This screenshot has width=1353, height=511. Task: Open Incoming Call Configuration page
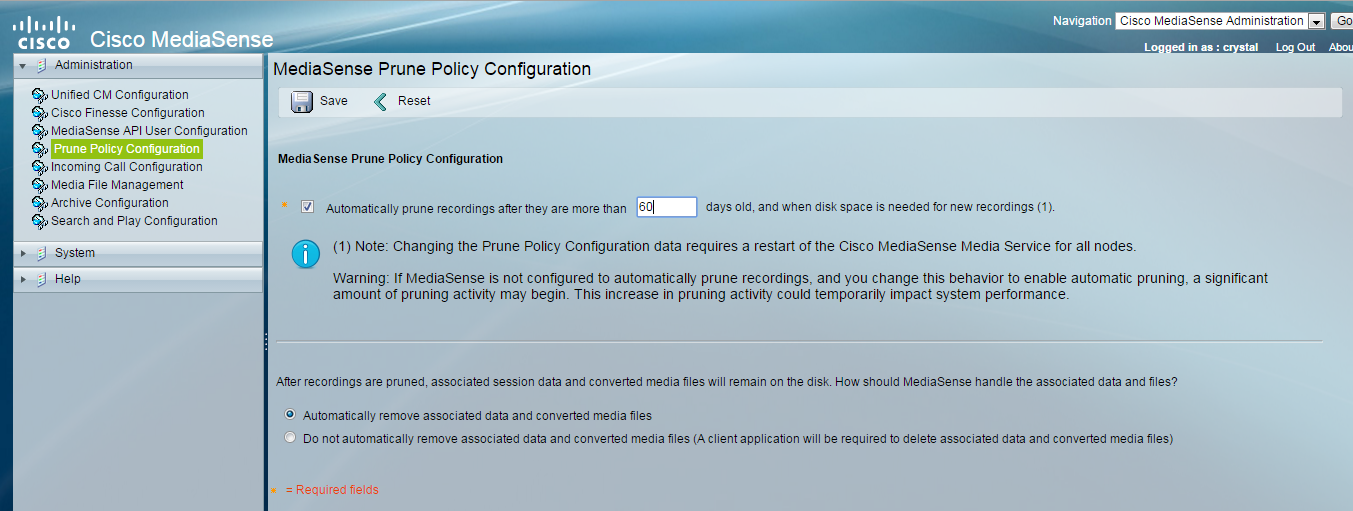pyautogui.click(x=127, y=167)
